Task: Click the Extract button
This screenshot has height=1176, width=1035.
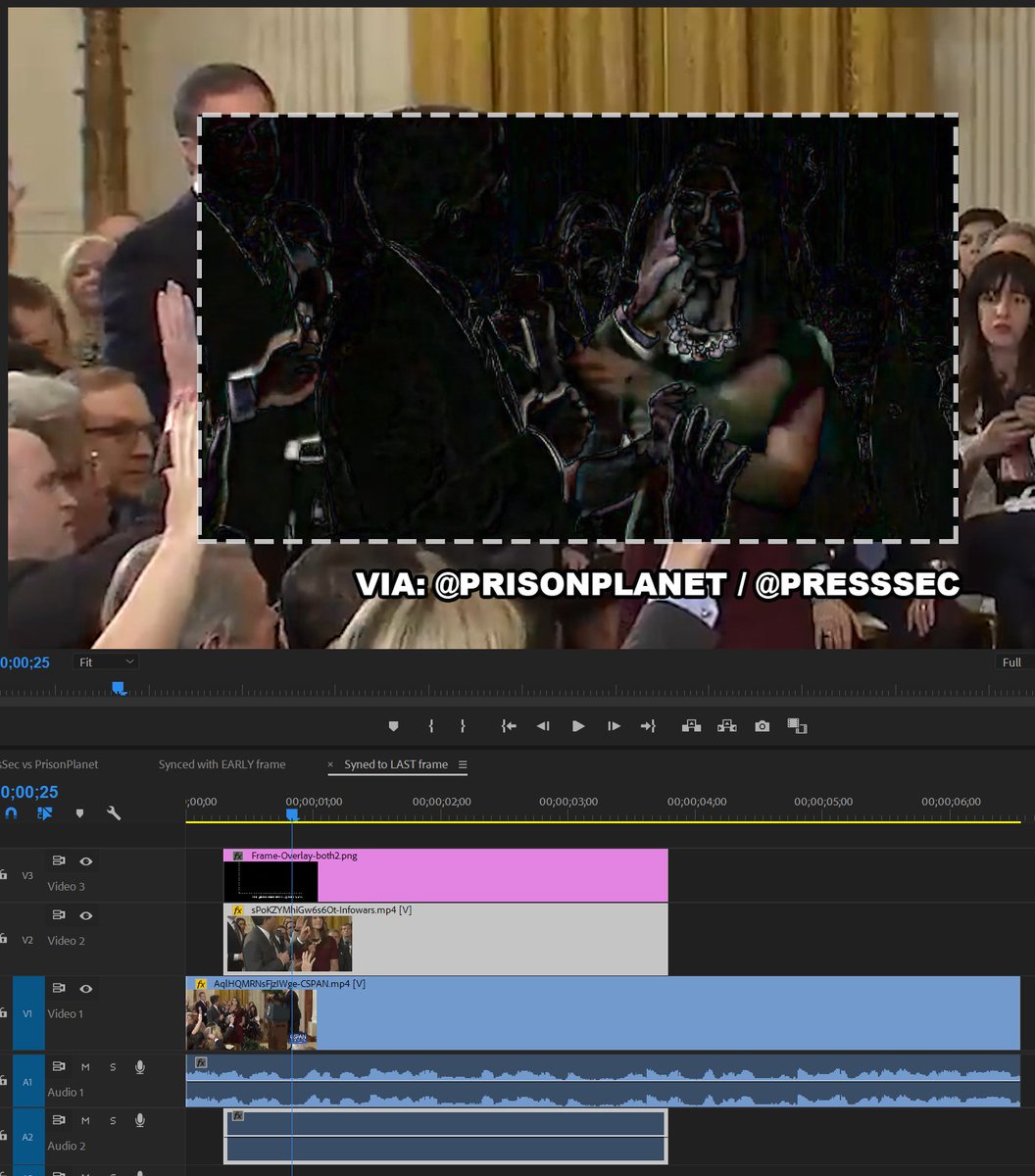Action: 726,726
